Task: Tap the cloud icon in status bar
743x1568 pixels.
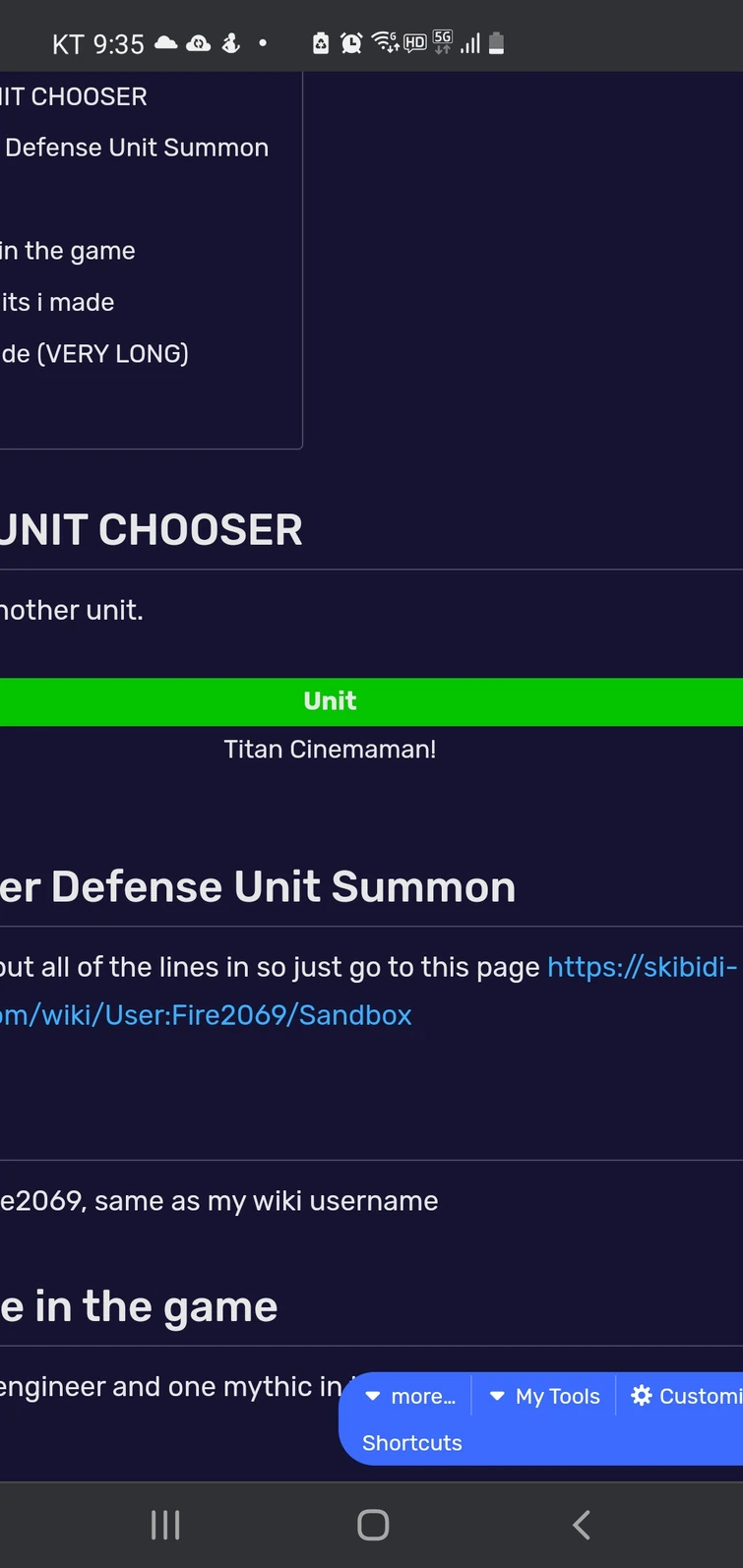Action: pyautogui.click(x=166, y=43)
